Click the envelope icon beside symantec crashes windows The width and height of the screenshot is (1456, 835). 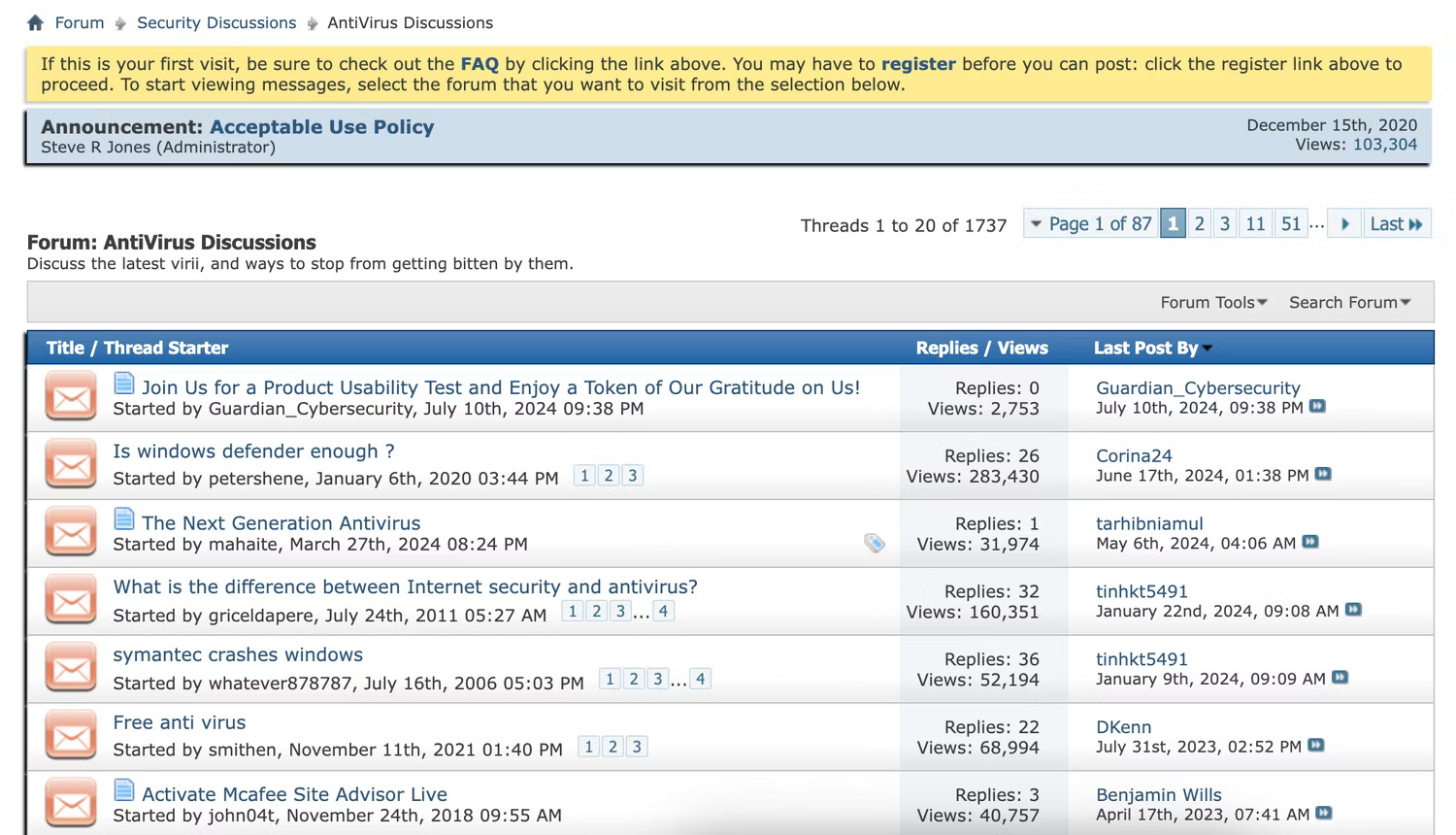[69, 668]
